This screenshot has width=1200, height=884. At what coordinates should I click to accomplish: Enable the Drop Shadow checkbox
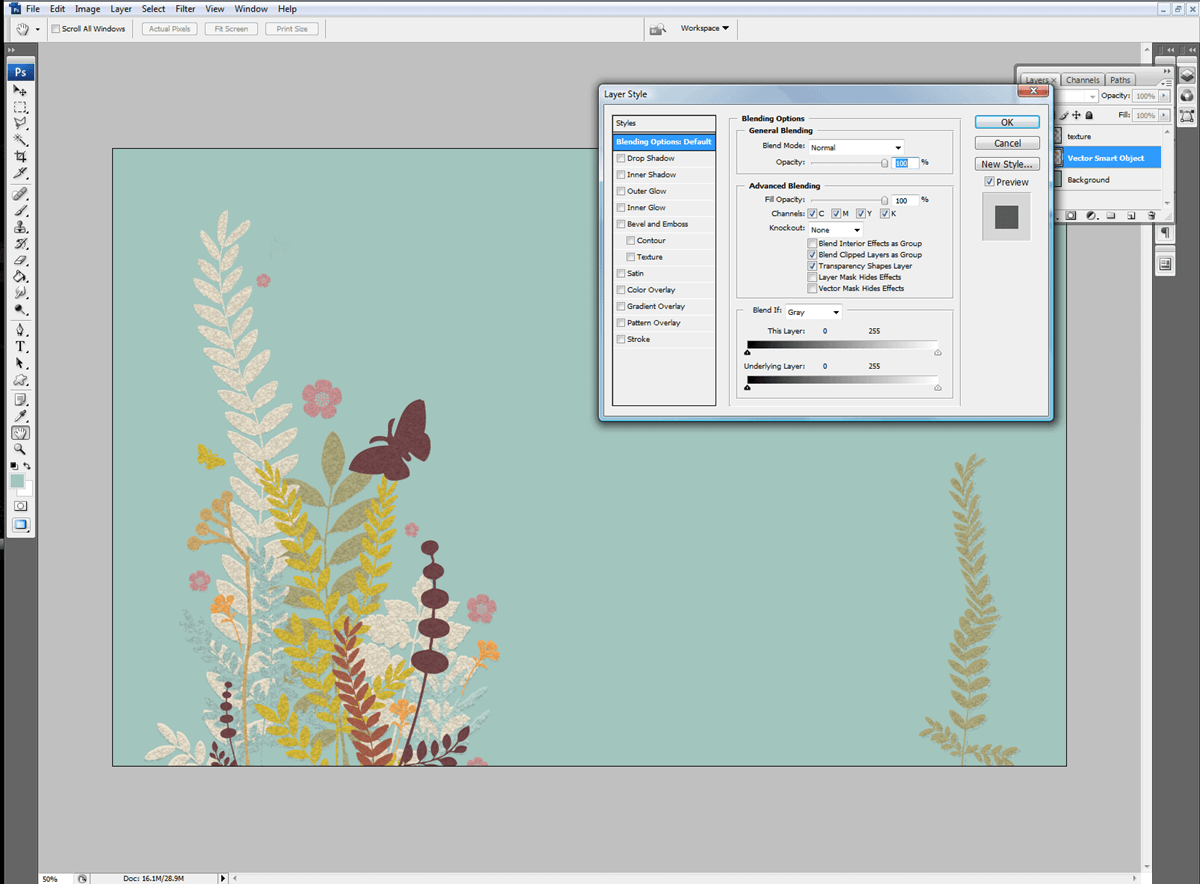622,158
